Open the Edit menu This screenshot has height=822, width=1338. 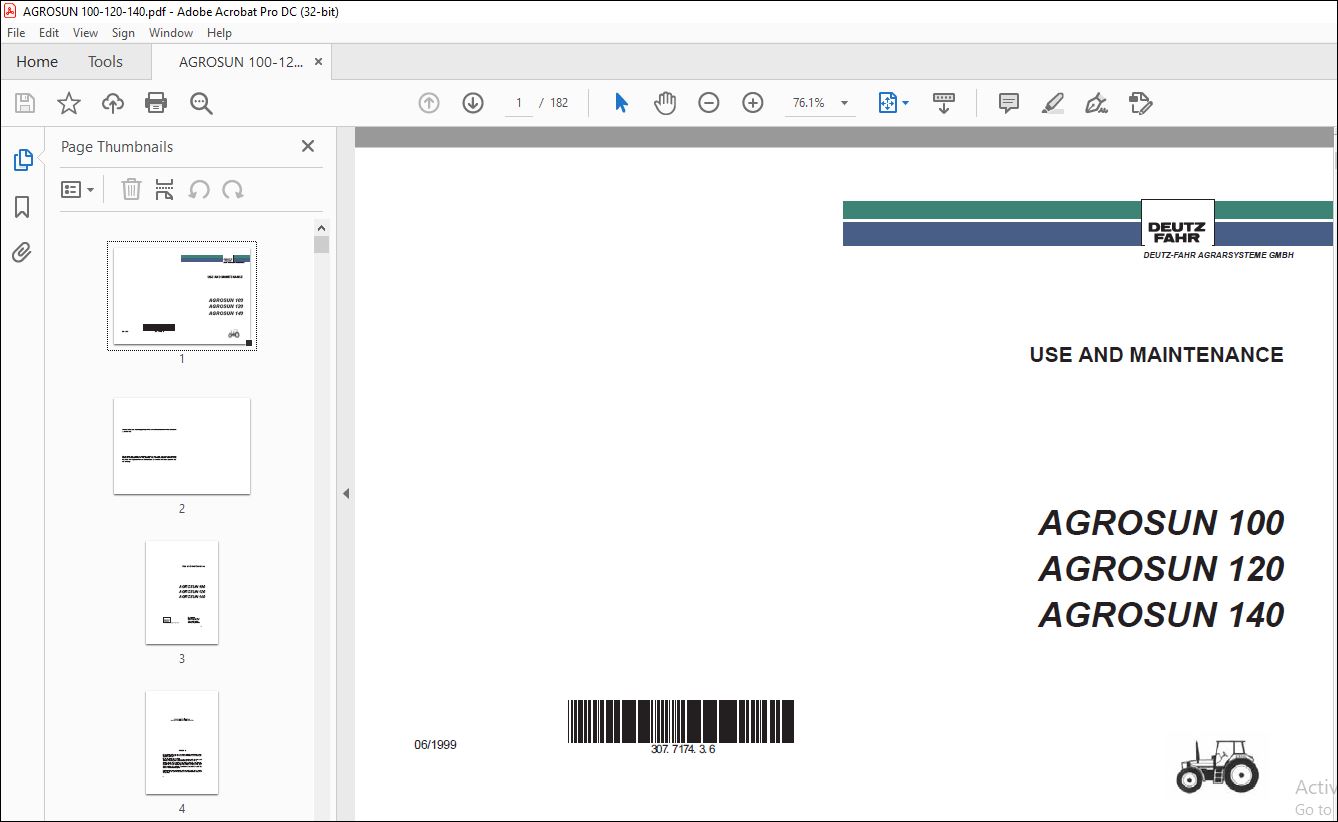tap(49, 33)
